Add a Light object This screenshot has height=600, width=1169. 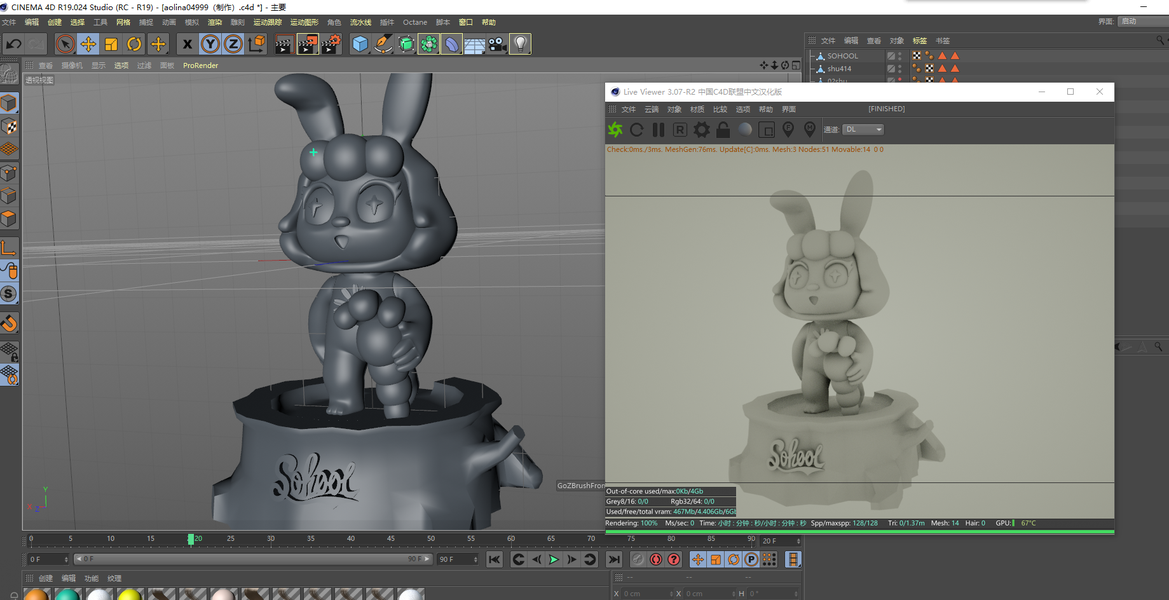tap(520, 44)
